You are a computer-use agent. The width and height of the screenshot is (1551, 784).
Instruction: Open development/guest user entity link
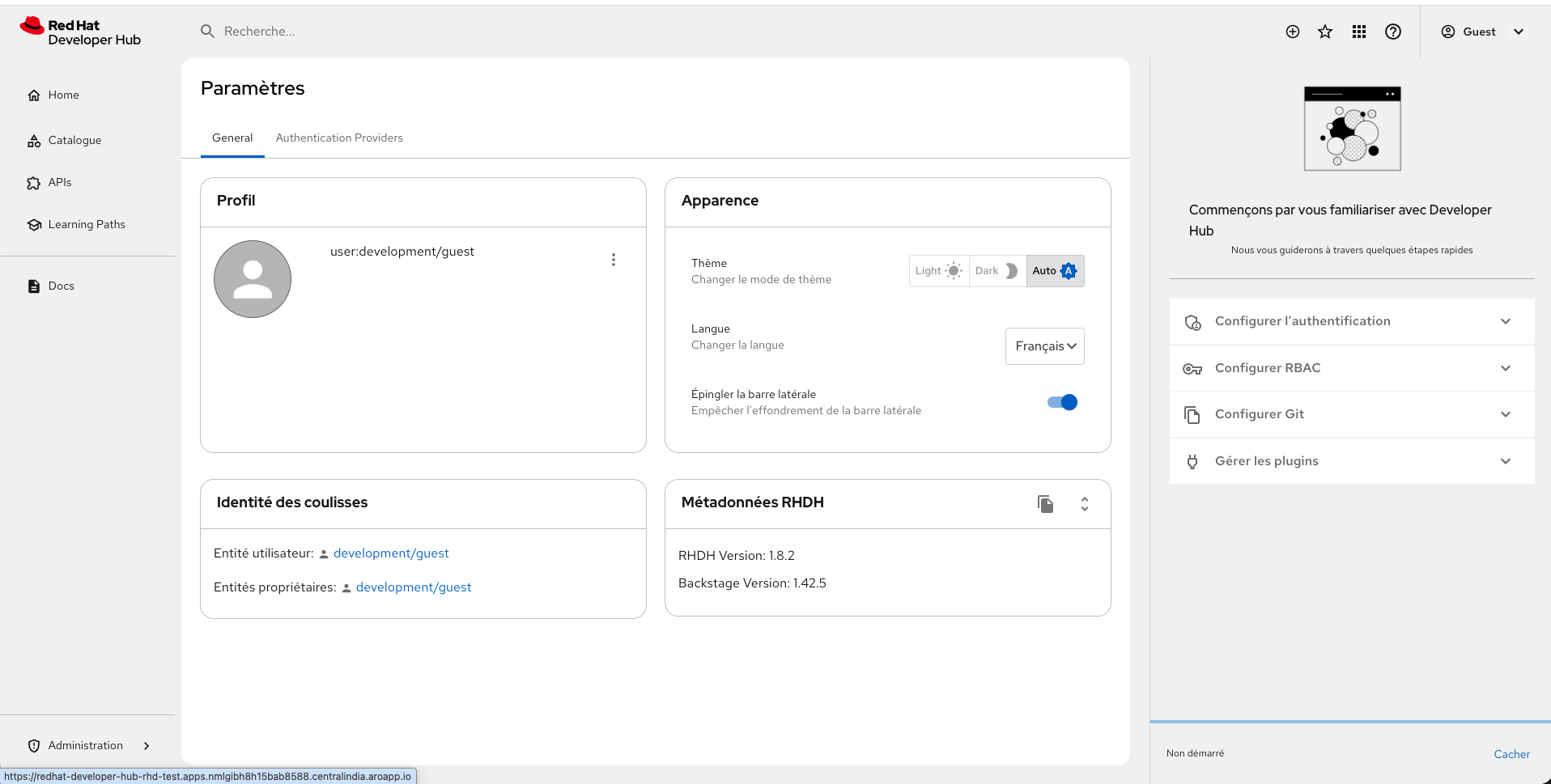coord(391,553)
